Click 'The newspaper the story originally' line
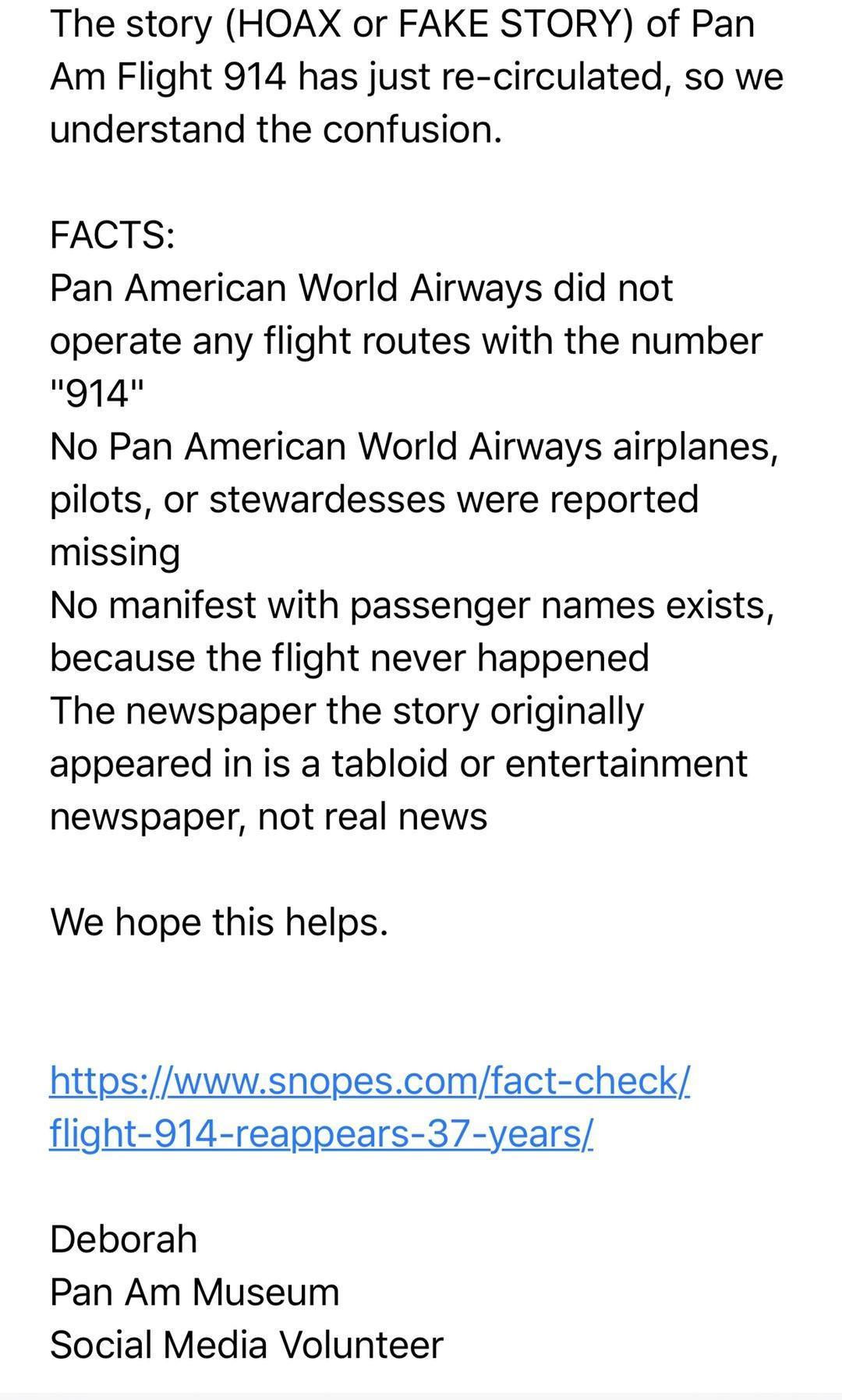This screenshot has width=842, height=1400. pos(347,711)
